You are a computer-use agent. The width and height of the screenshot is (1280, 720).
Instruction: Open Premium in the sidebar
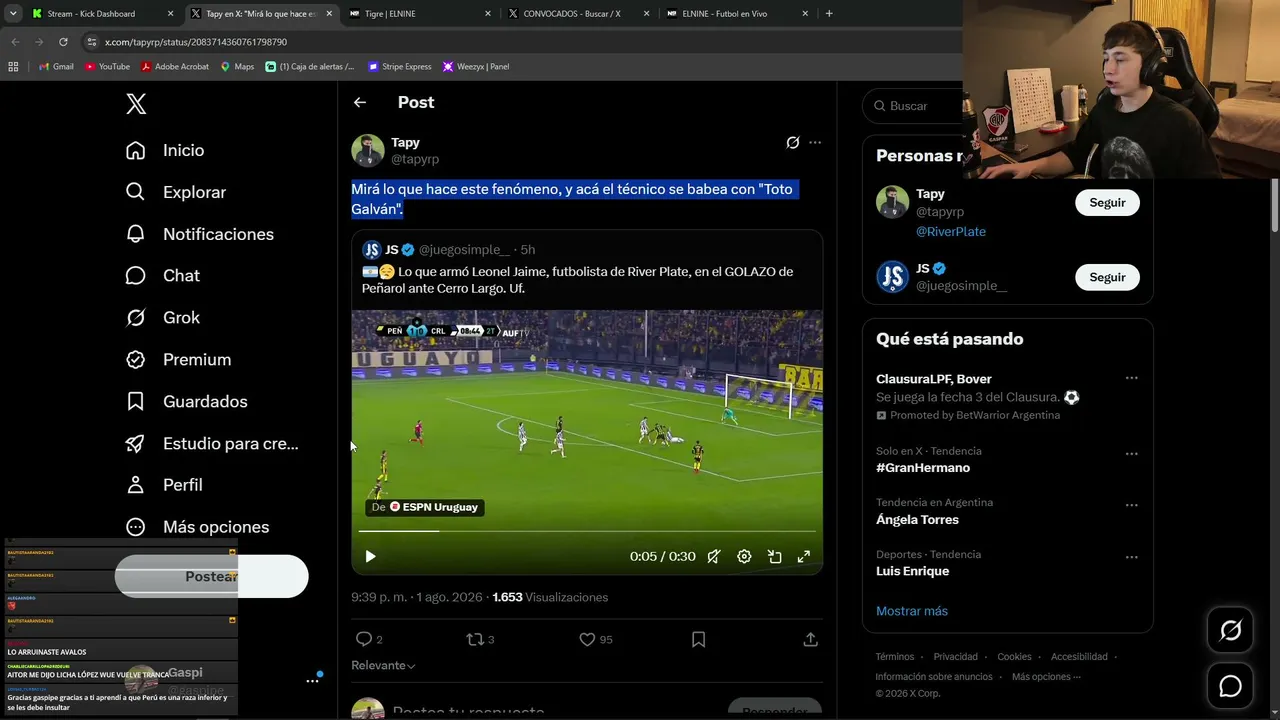[x=178, y=360]
